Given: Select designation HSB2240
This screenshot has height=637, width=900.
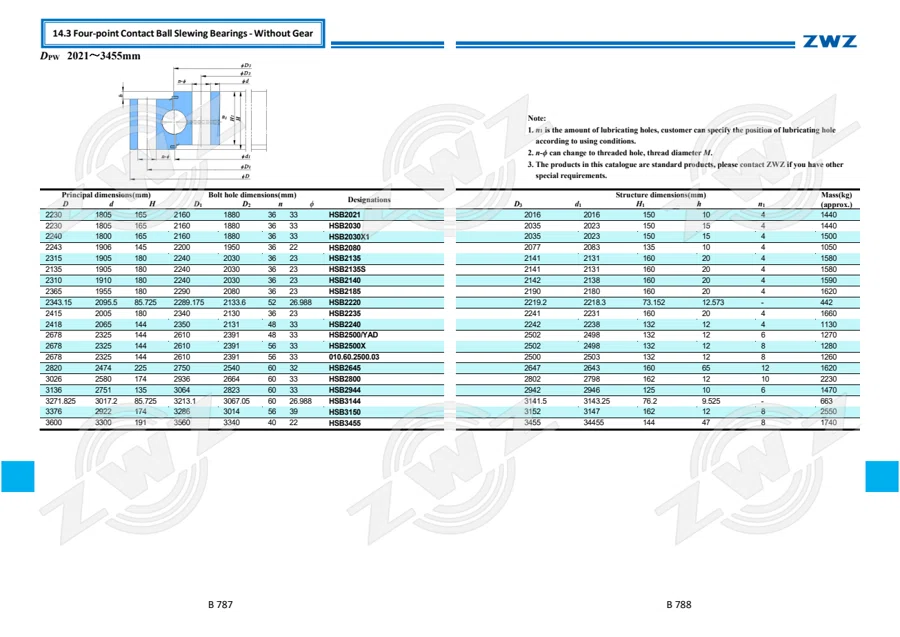Looking at the screenshot, I should click(344, 324).
